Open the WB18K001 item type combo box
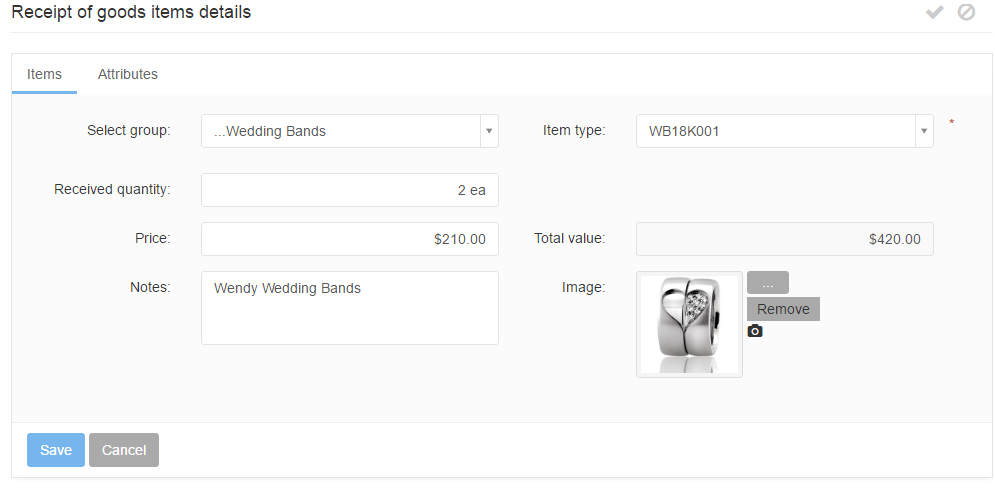995x502 pixels. [775, 131]
